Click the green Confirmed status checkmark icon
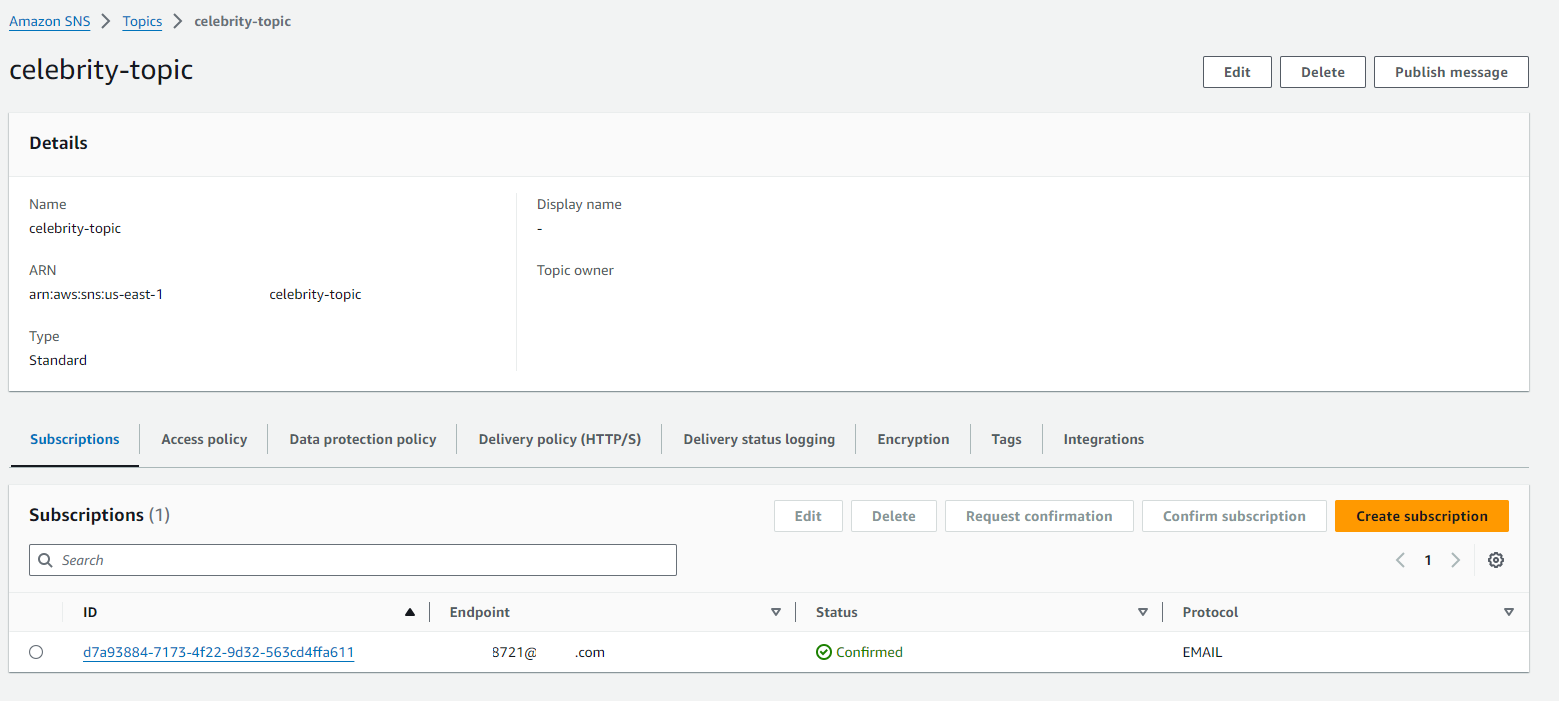This screenshot has width=1559, height=701. tap(824, 652)
